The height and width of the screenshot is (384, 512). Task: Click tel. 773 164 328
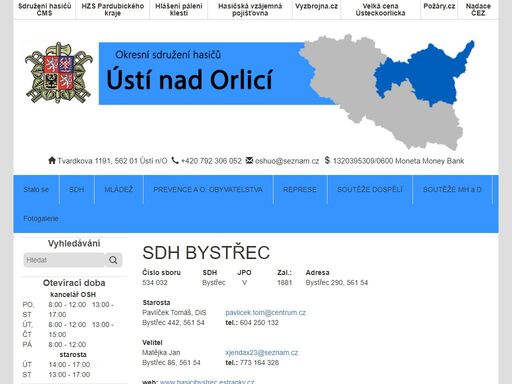(x=252, y=363)
